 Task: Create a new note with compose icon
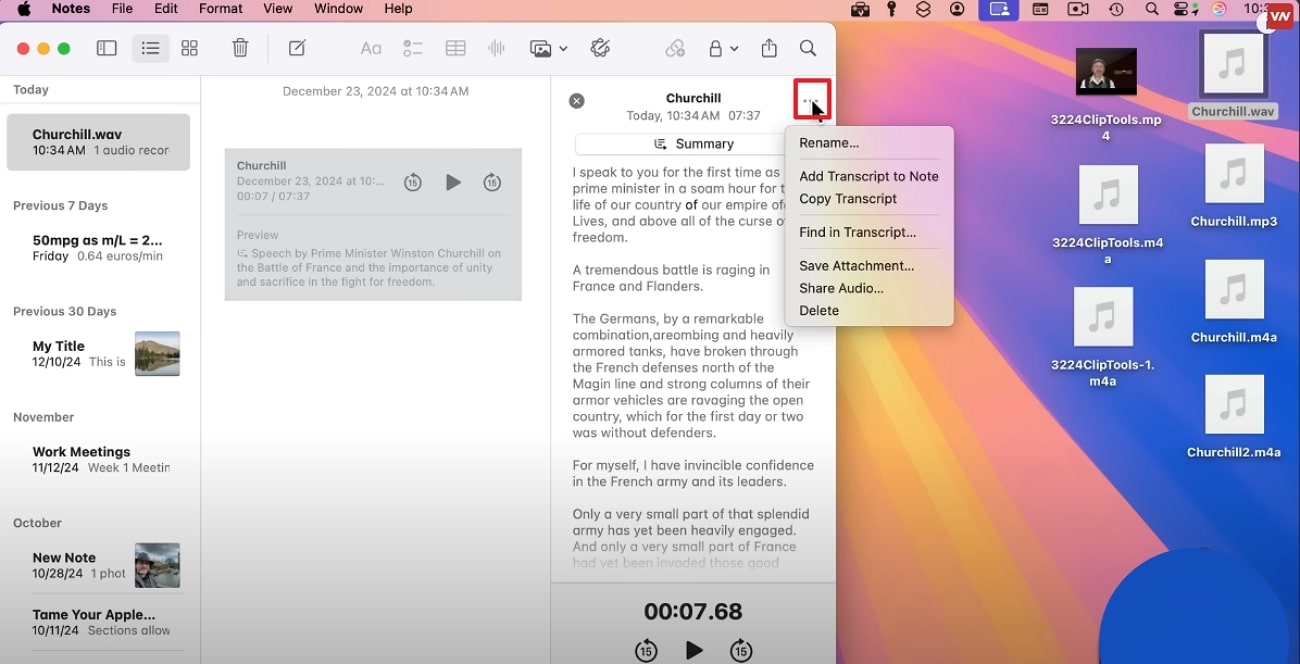click(297, 48)
